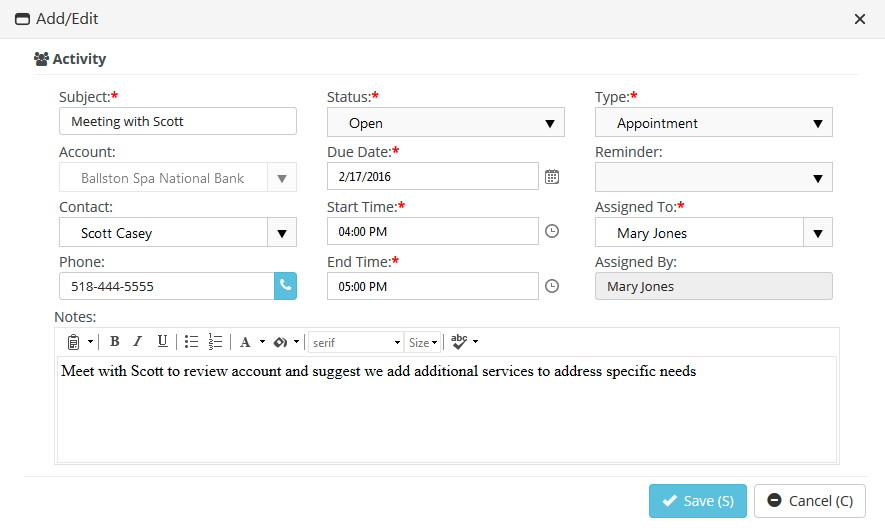Open the serif font family dropdown
This screenshot has height=528, width=885.
356,342
